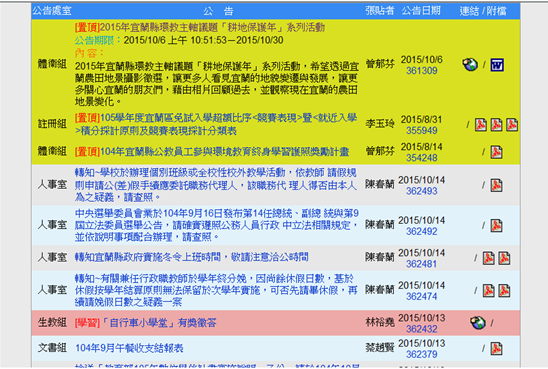Open 104年9月午餐收支結報表 link
The image size is (548, 369).
click(129, 348)
